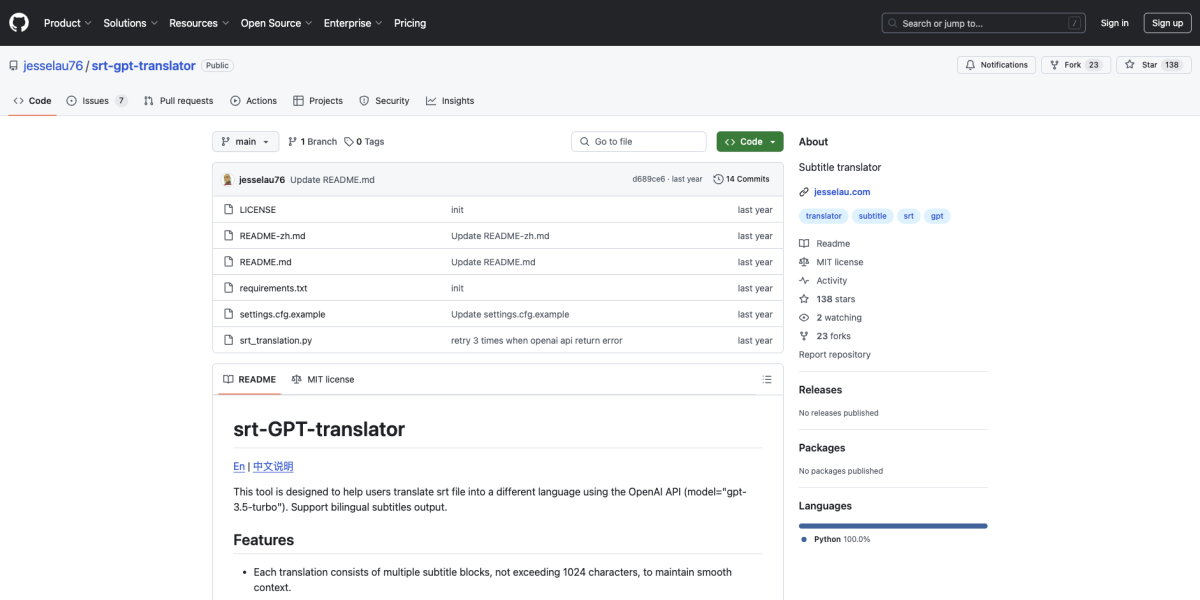Viewport: 1200px width, 600px height.
Task: Open the README outline list icon
Action: (x=767, y=380)
